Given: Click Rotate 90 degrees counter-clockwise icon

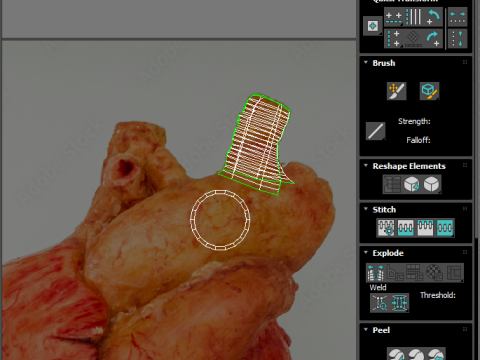Looking at the screenshot, I should tap(433, 17).
